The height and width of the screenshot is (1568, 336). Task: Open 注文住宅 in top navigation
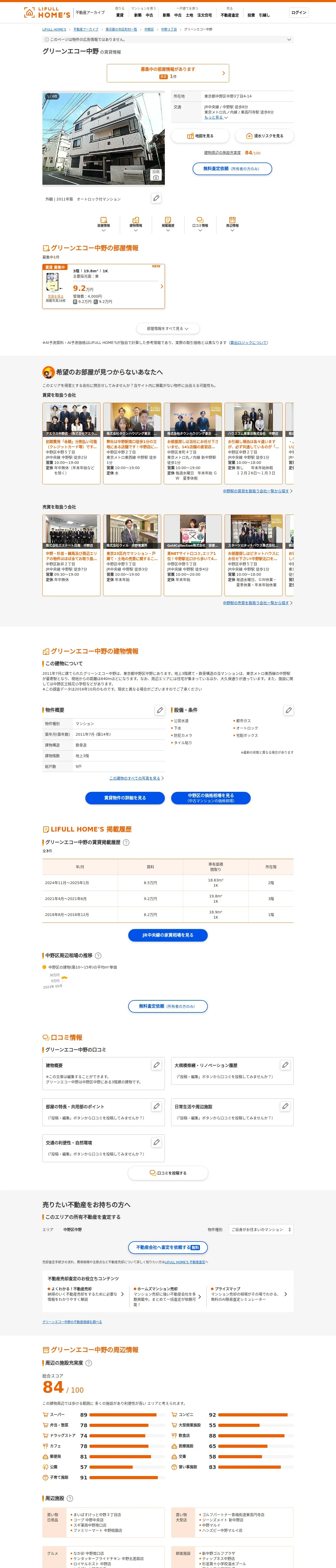pos(205,15)
